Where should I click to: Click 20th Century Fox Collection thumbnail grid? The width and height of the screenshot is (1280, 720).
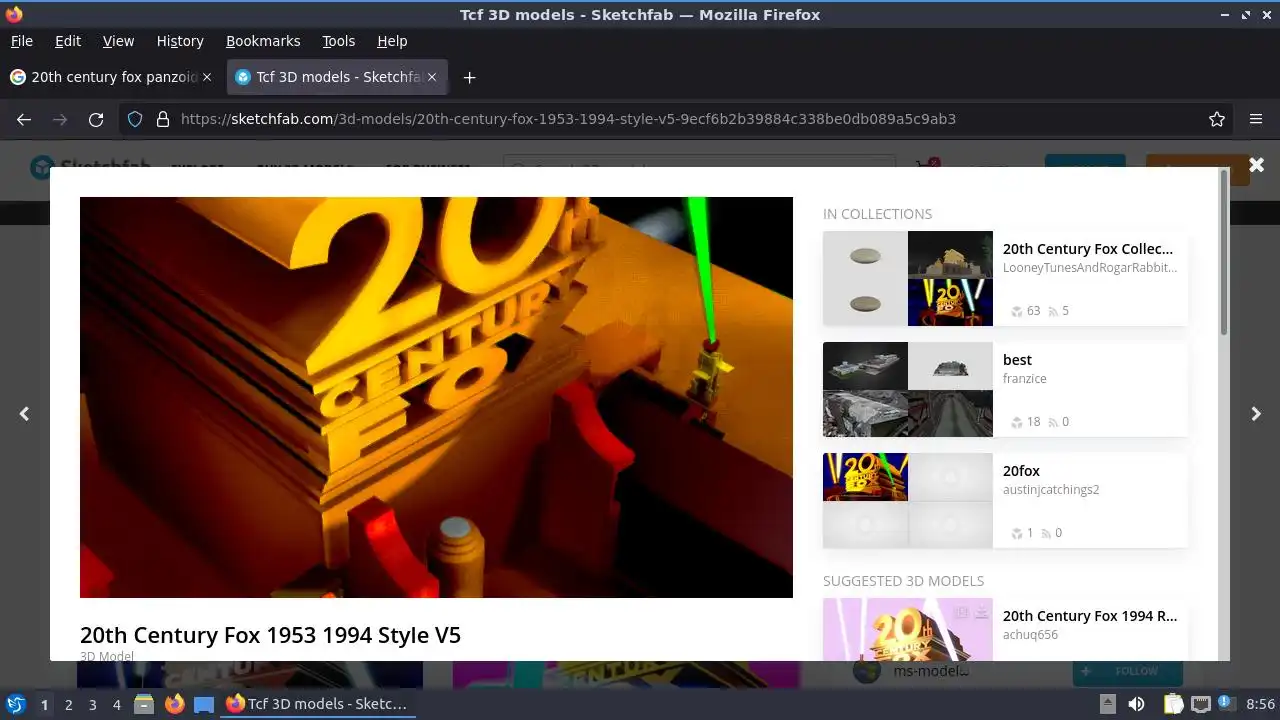tap(908, 279)
